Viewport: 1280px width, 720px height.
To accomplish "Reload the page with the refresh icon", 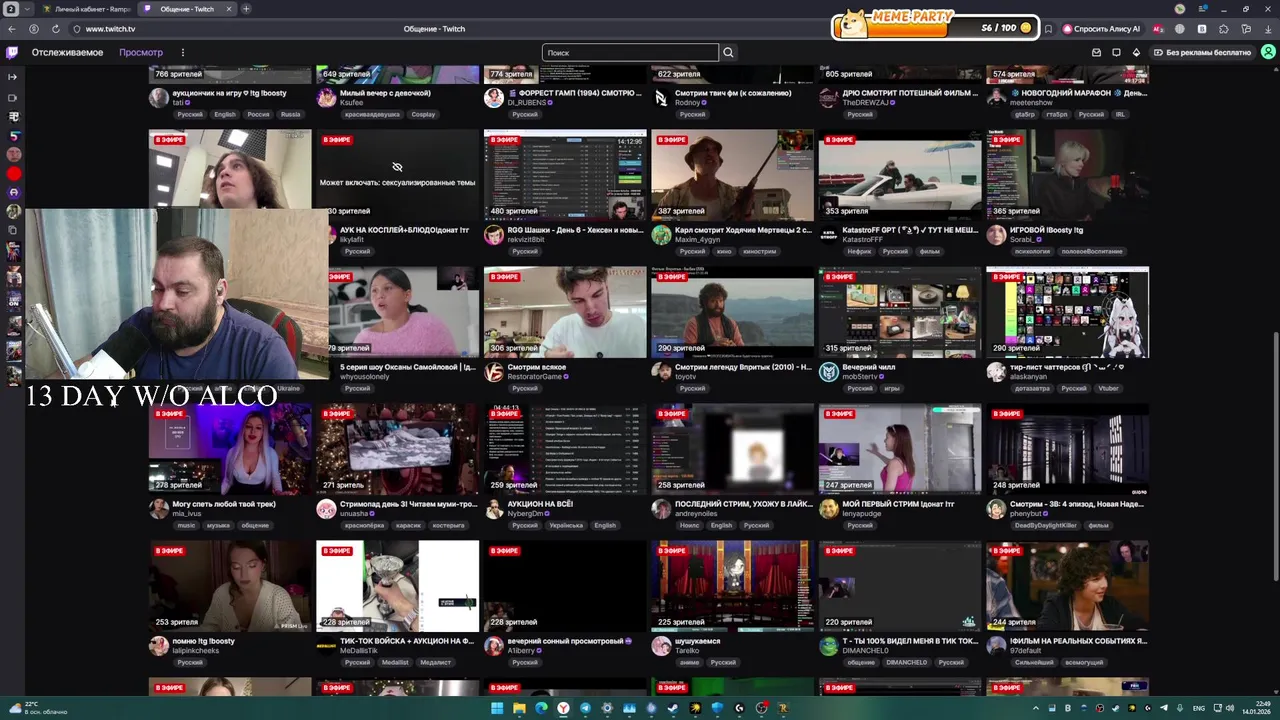I will [x=55, y=29].
